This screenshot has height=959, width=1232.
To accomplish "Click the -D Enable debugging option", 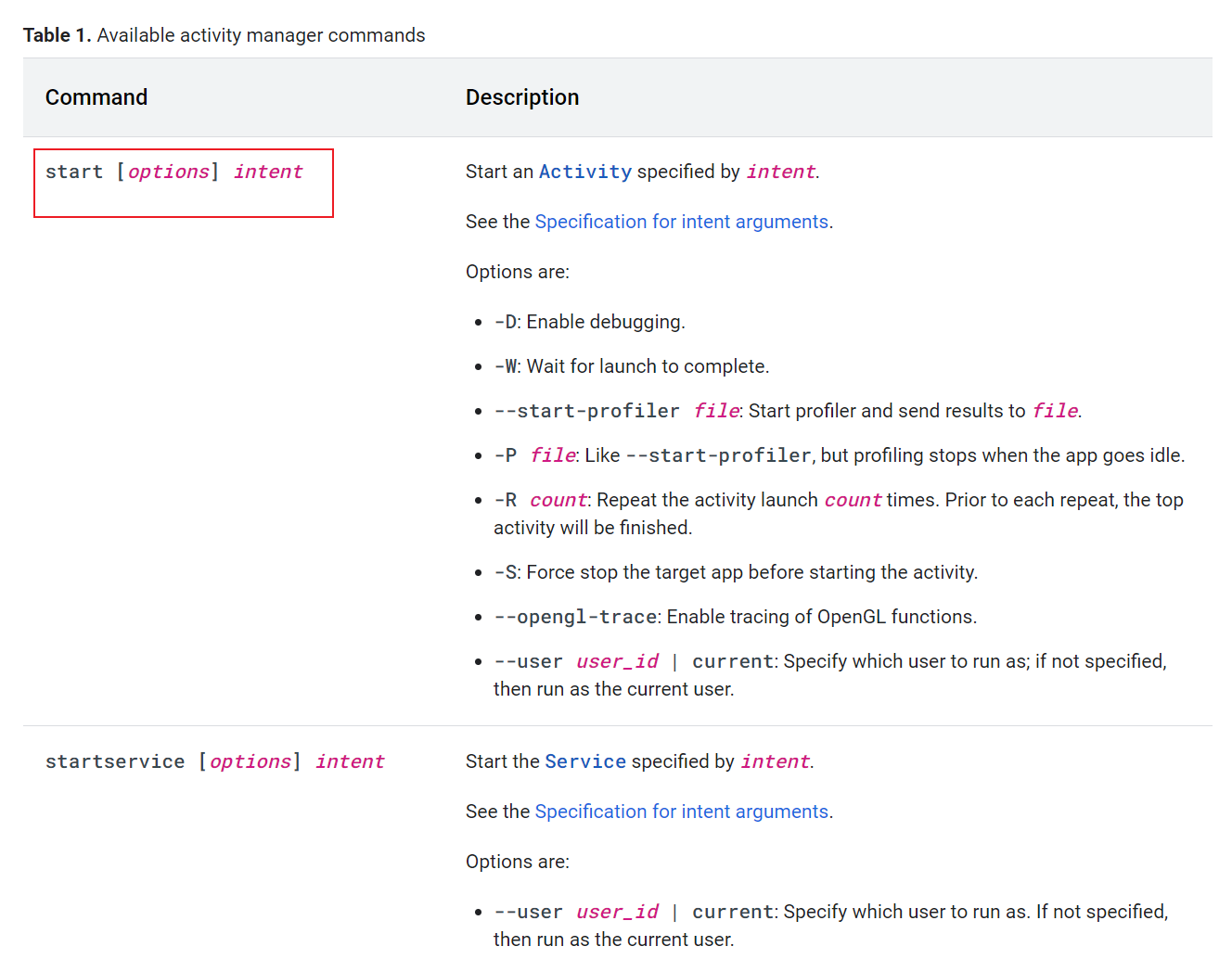I will click(589, 322).
